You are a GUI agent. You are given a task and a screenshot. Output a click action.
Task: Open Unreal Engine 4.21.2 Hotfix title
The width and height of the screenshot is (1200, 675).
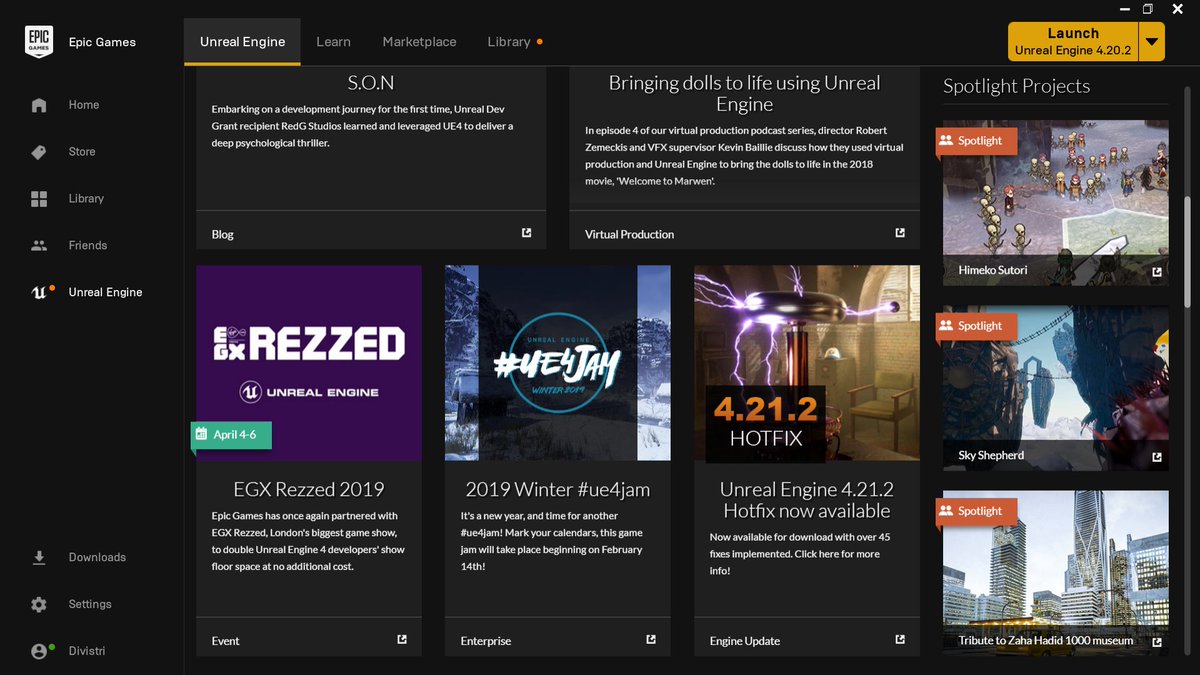(807, 500)
